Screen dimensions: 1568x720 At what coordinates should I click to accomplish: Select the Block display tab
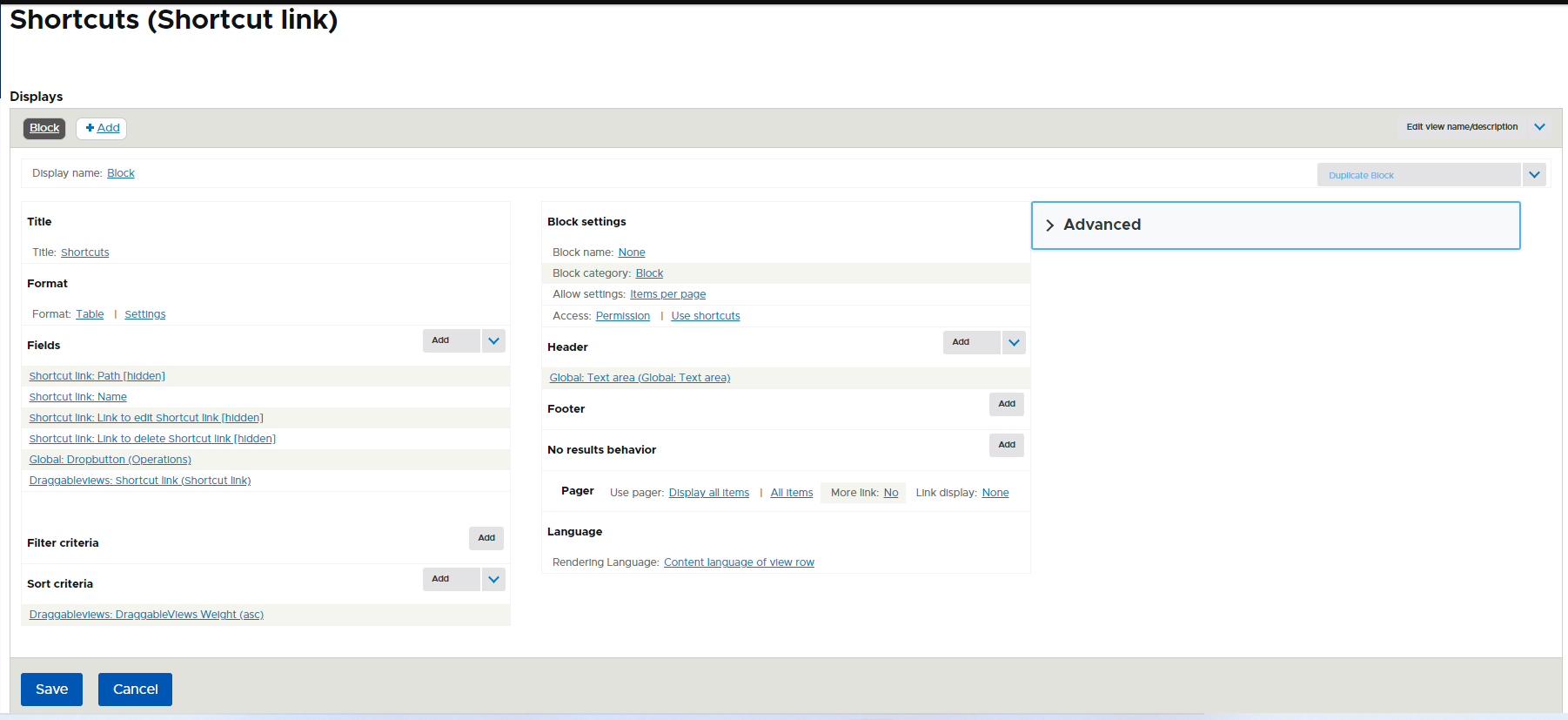pyautogui.click(x=44, y=128)
